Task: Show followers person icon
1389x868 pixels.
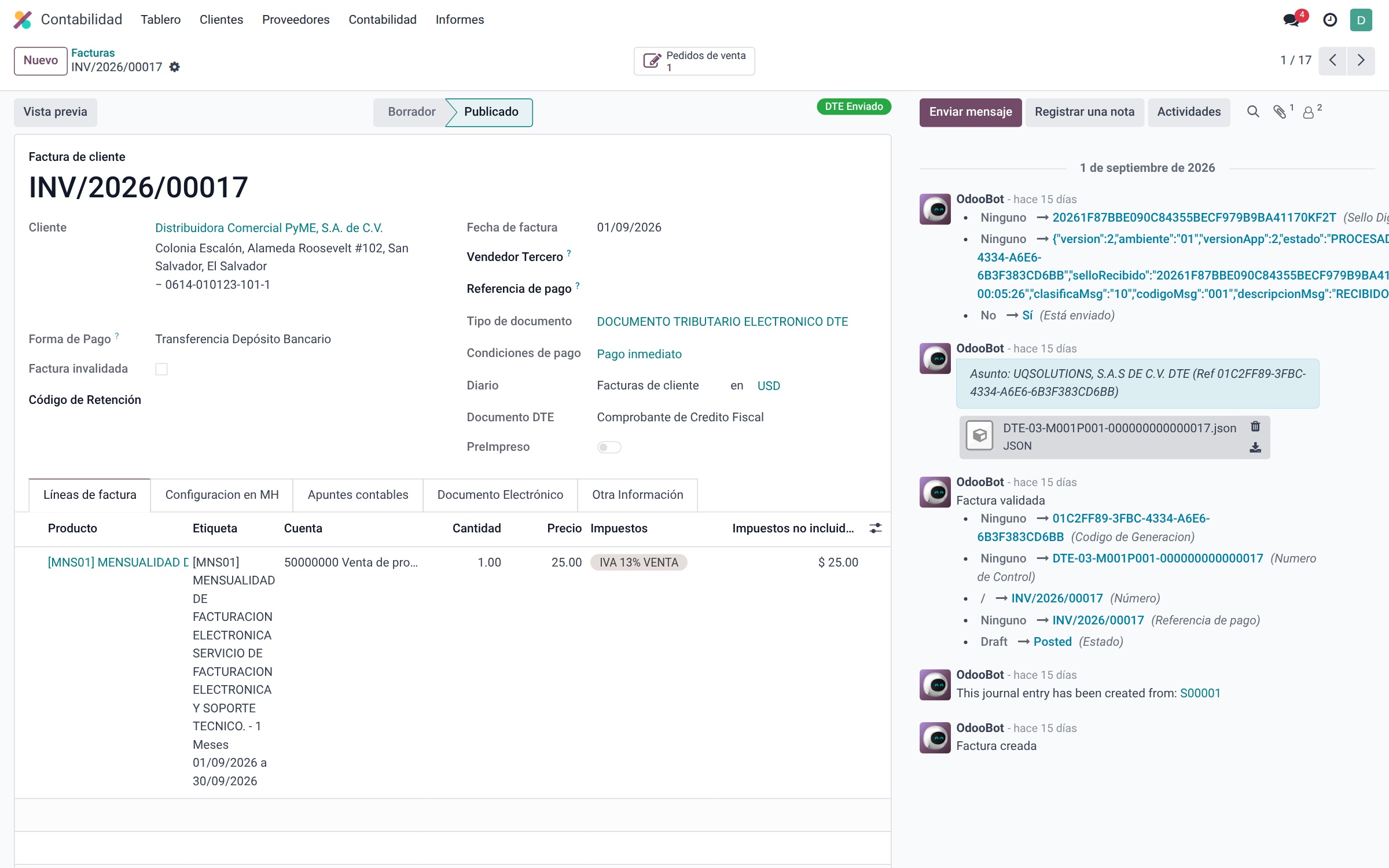Action: (x=1309, y=112)
